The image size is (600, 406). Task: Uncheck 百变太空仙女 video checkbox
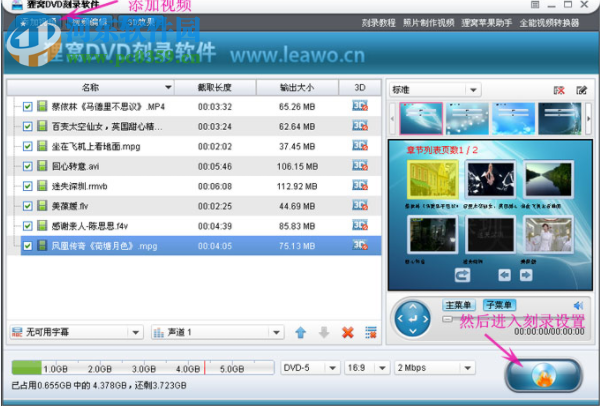click(28, 126)
